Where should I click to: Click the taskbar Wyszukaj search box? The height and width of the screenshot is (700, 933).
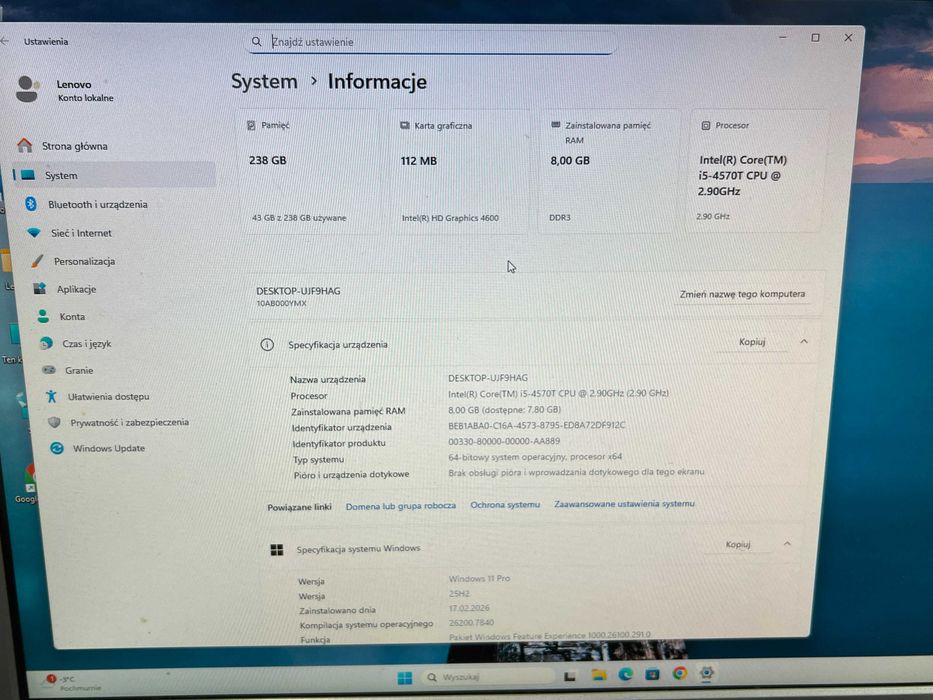[x=489, y=677]
